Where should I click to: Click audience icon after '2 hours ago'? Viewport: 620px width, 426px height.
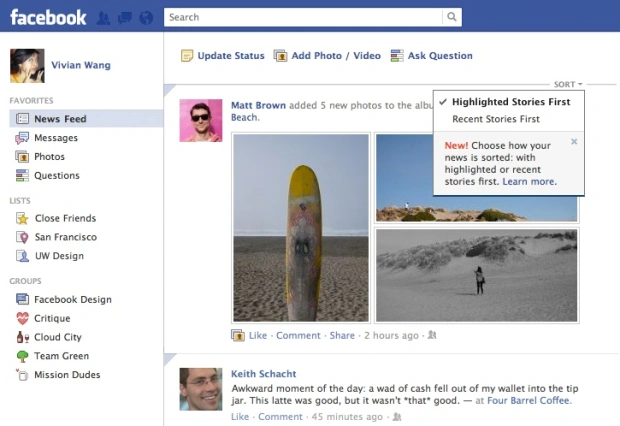432,335
